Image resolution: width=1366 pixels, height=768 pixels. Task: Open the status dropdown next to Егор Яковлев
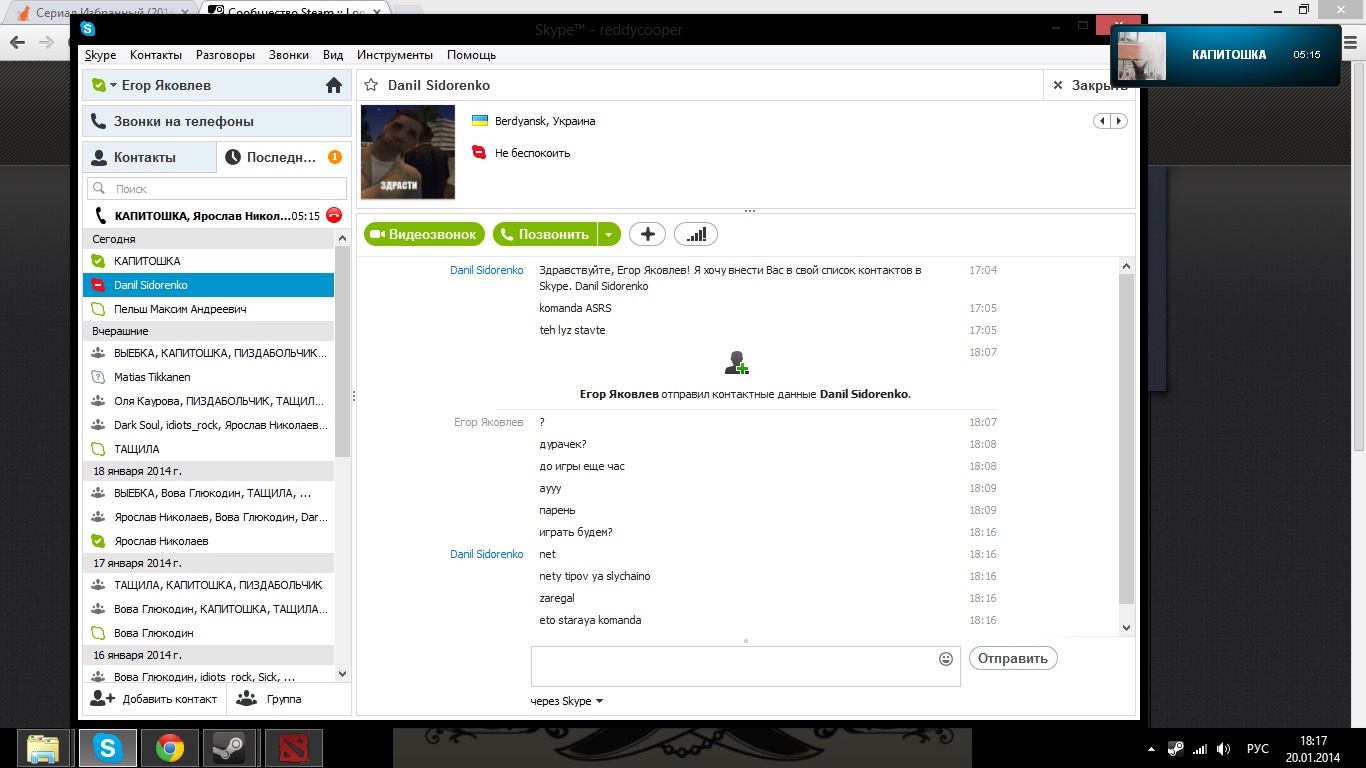pyautogui.click(x=113, y=86)
